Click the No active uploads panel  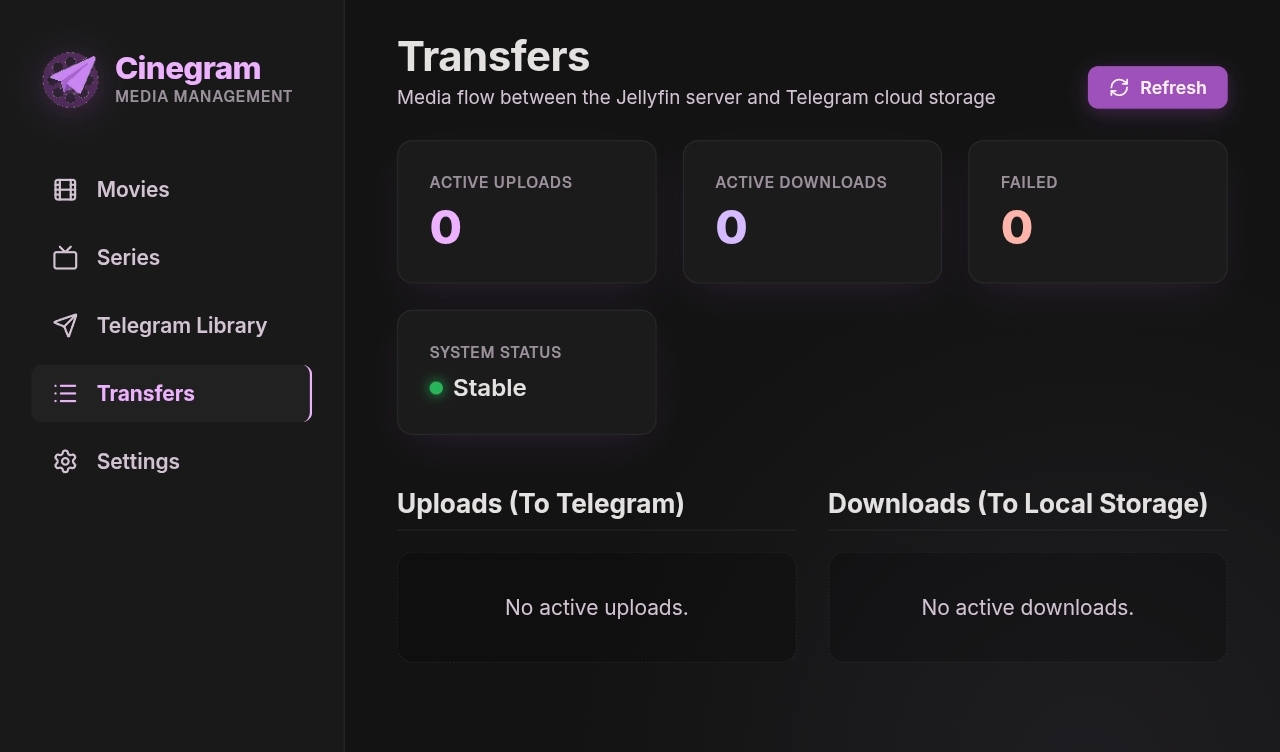597,607
